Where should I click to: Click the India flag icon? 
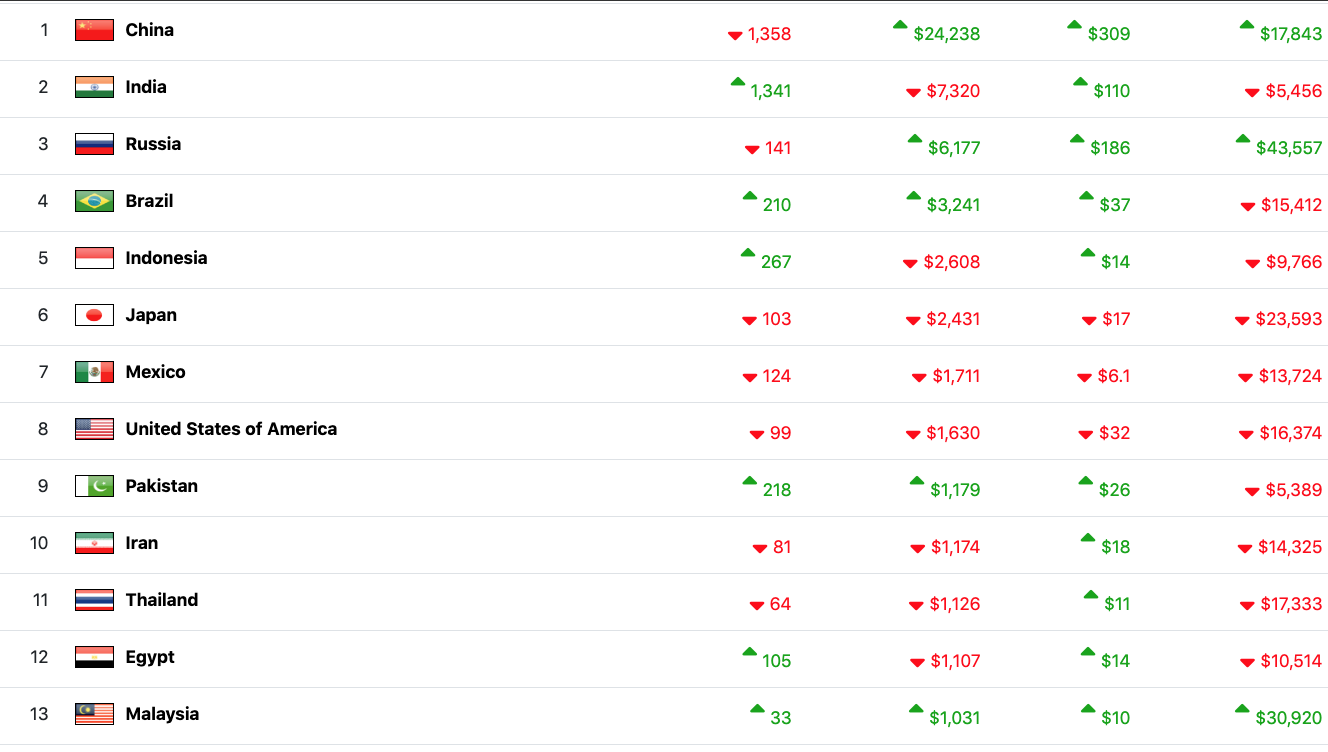click(x=94, y=87)
